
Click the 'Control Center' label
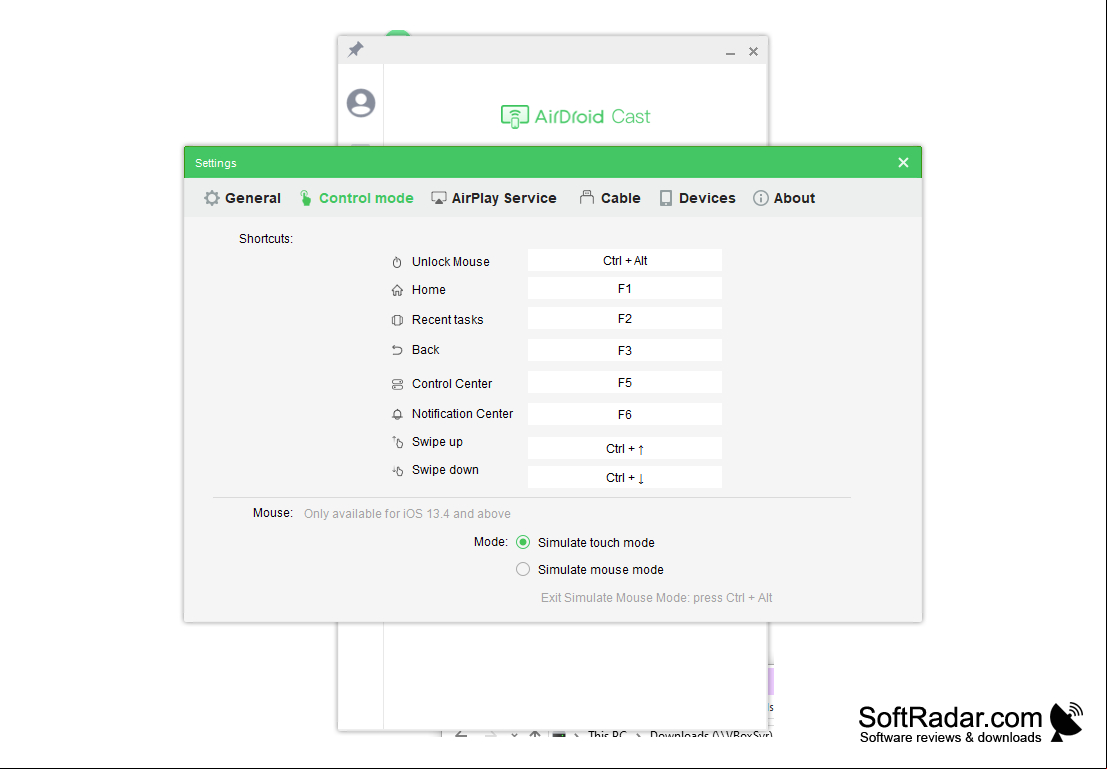point(452,384)
